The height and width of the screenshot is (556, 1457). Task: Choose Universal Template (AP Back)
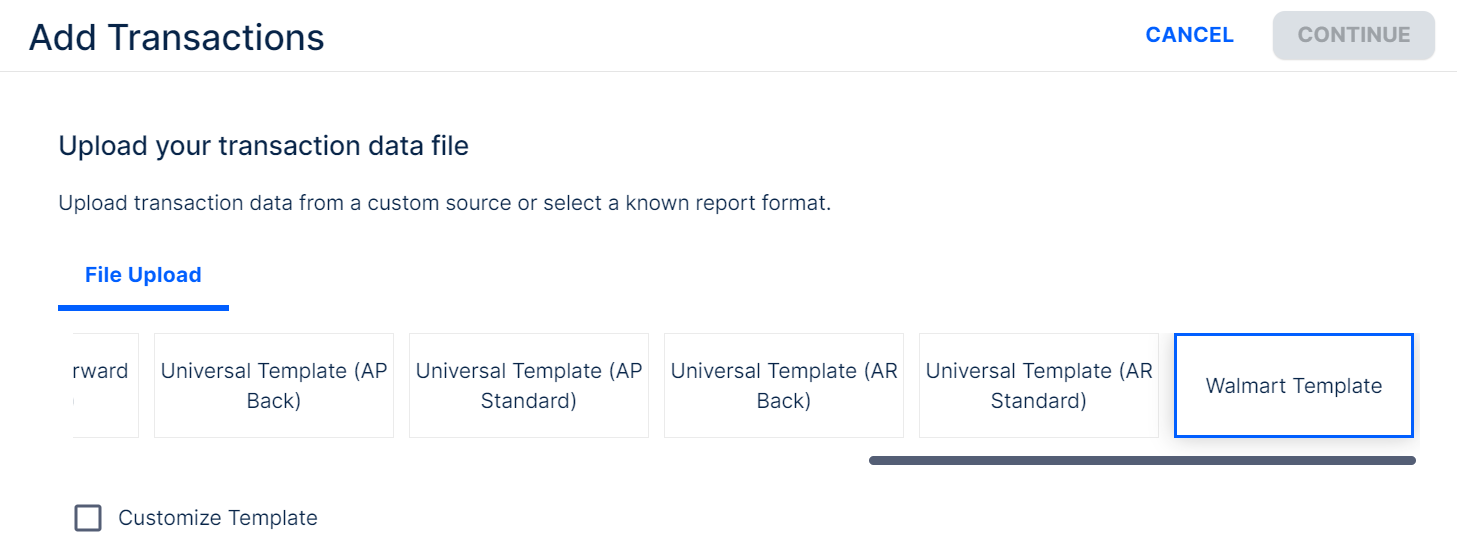tap(273, 386)
